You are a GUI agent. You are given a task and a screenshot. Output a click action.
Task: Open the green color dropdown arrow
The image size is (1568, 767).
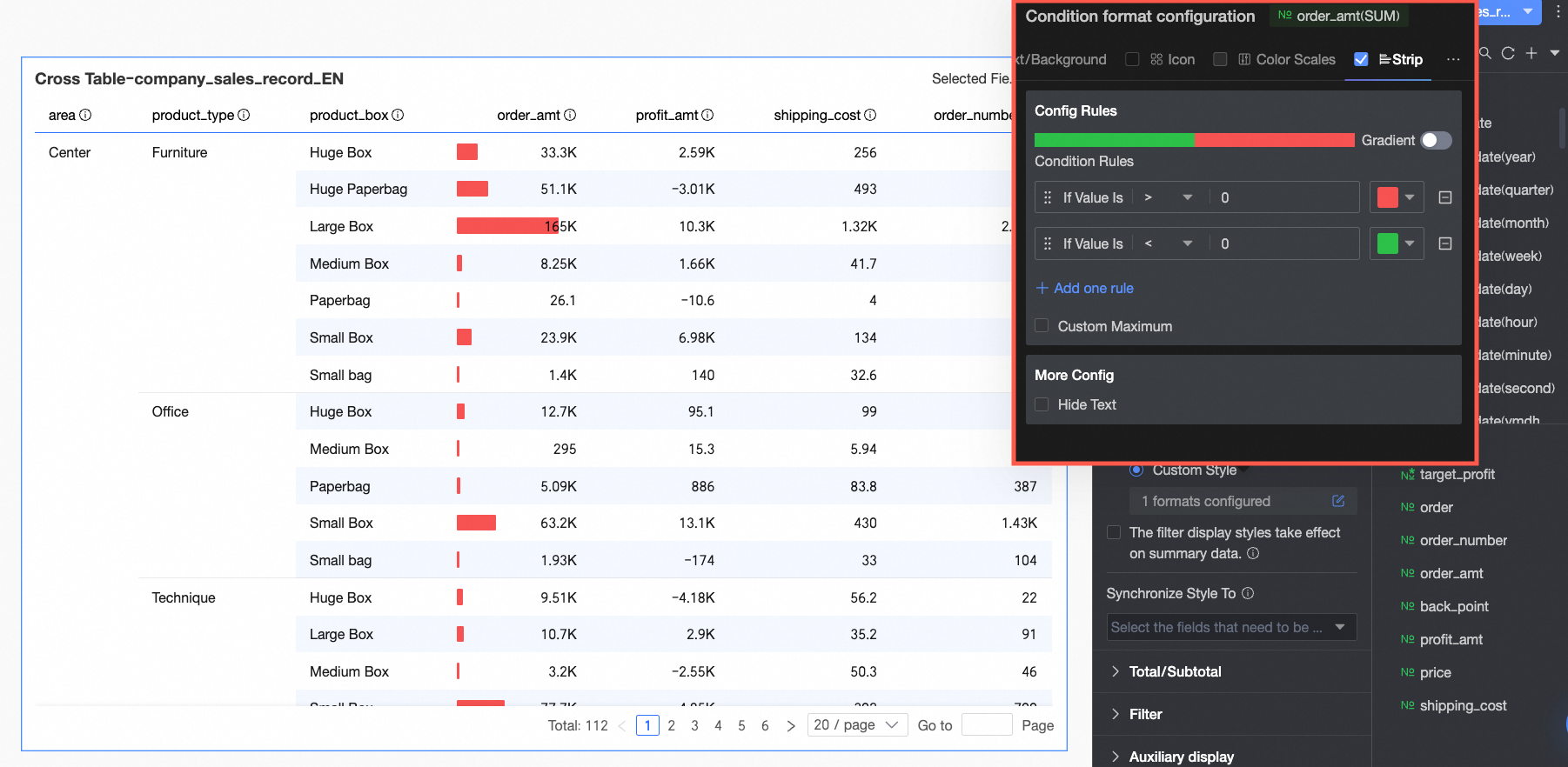[x=1410, y=243]
